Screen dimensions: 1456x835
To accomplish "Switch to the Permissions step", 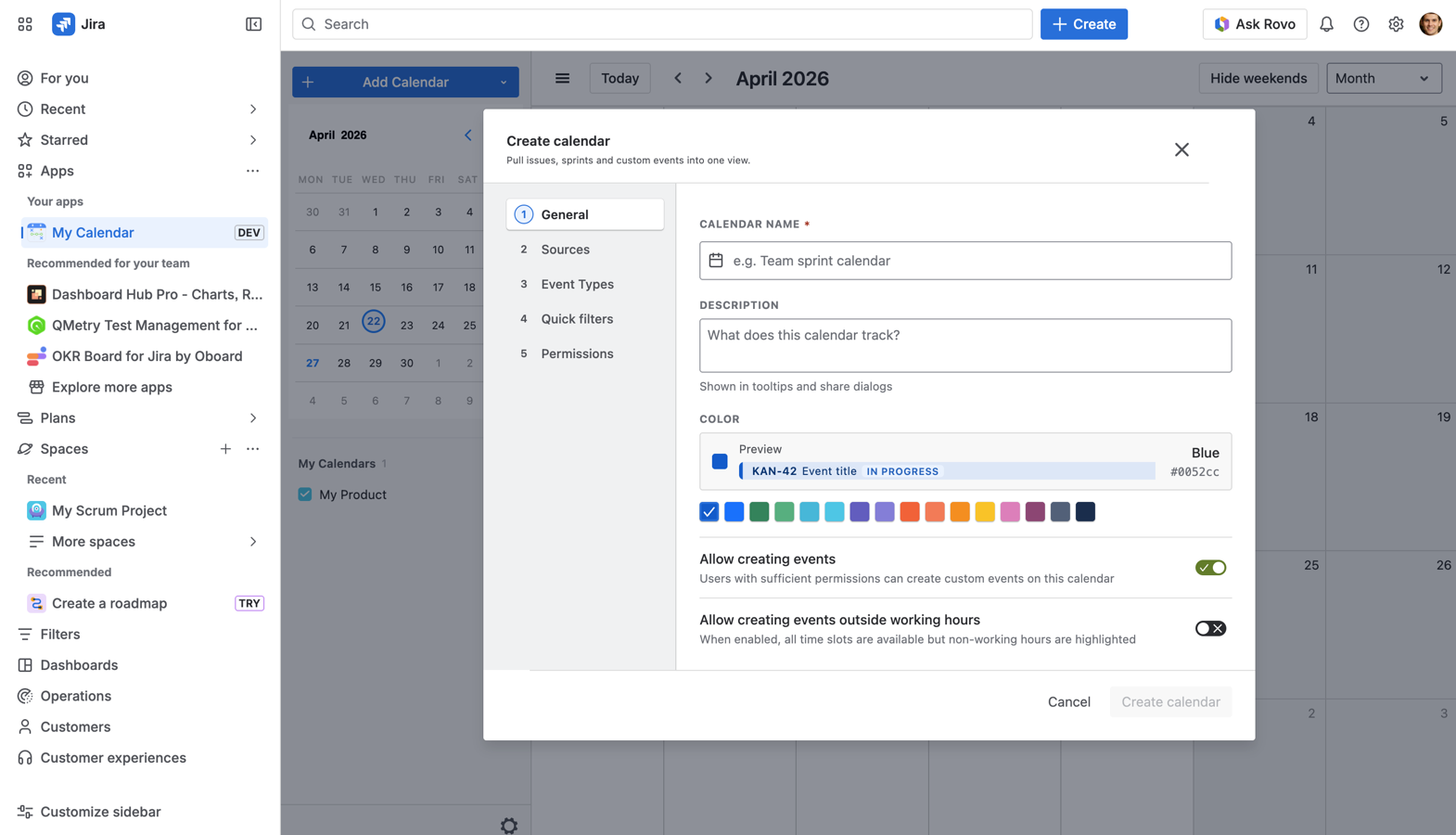I will (577, 353).
